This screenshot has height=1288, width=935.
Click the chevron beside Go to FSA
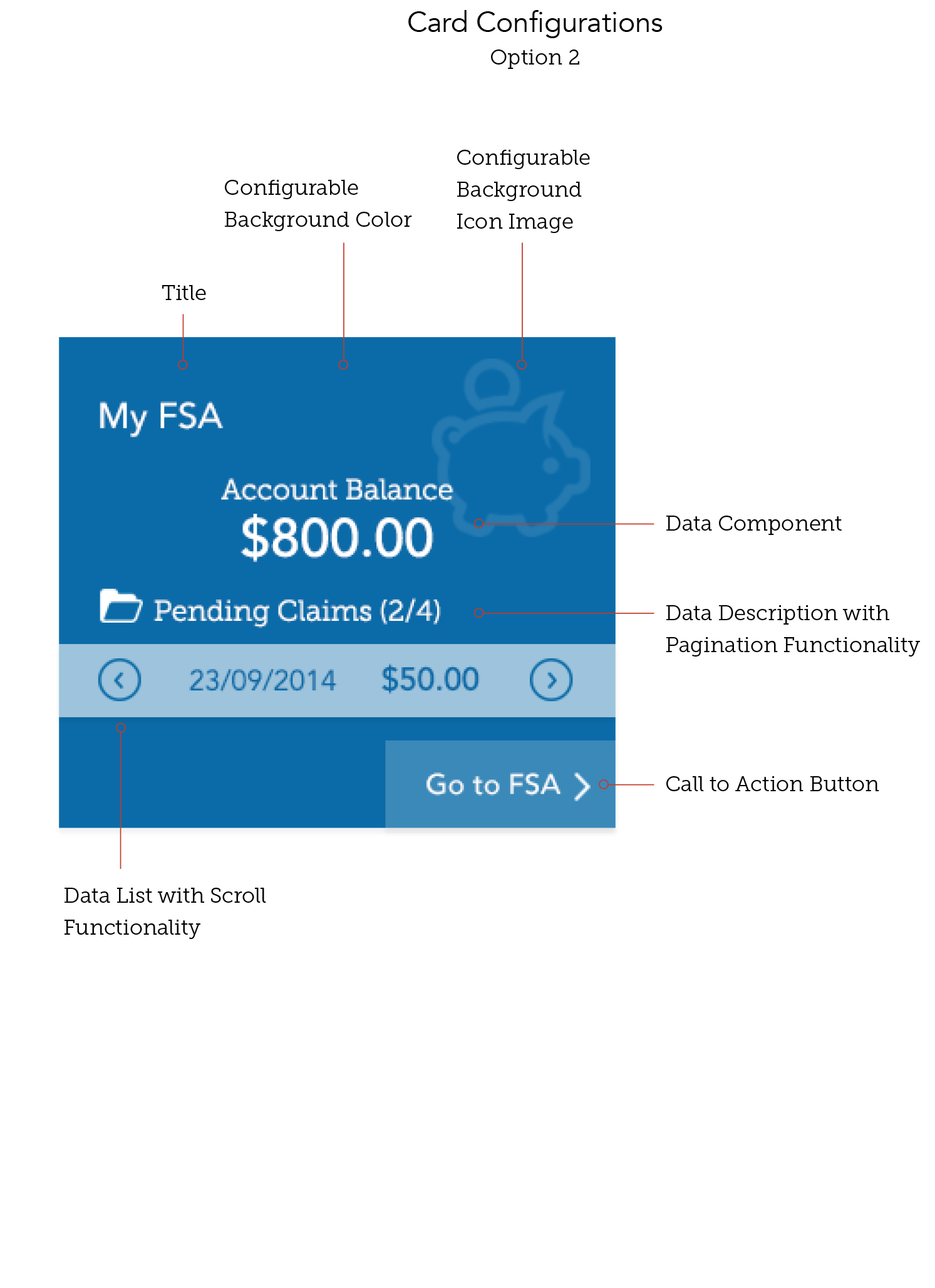point(582,786)
